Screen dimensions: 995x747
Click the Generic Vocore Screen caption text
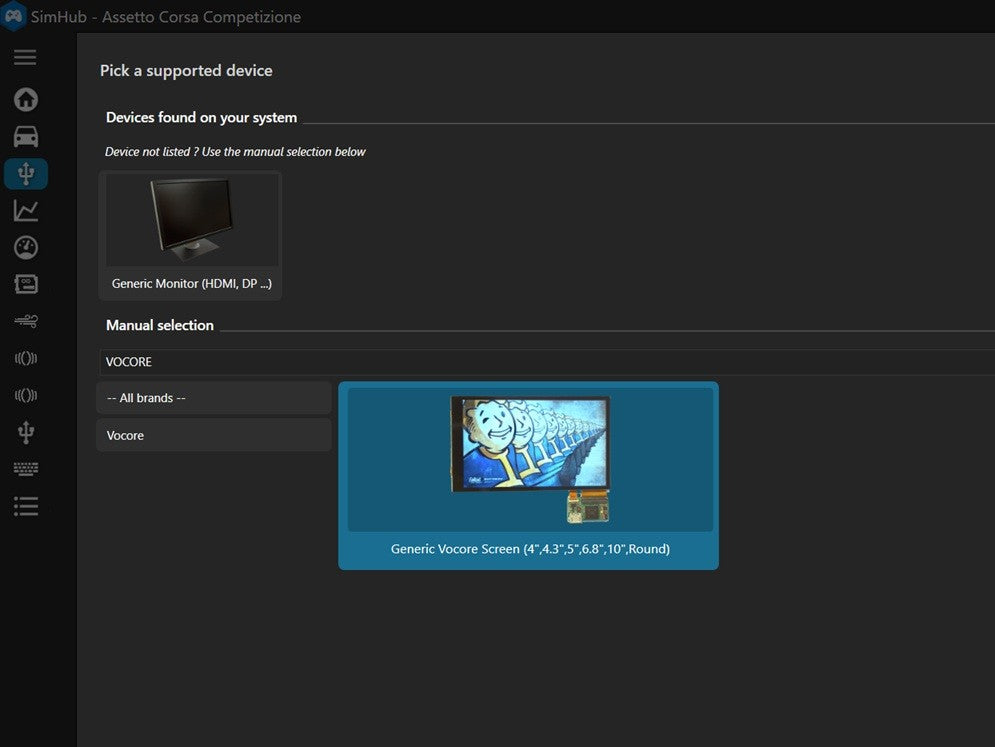530,549
